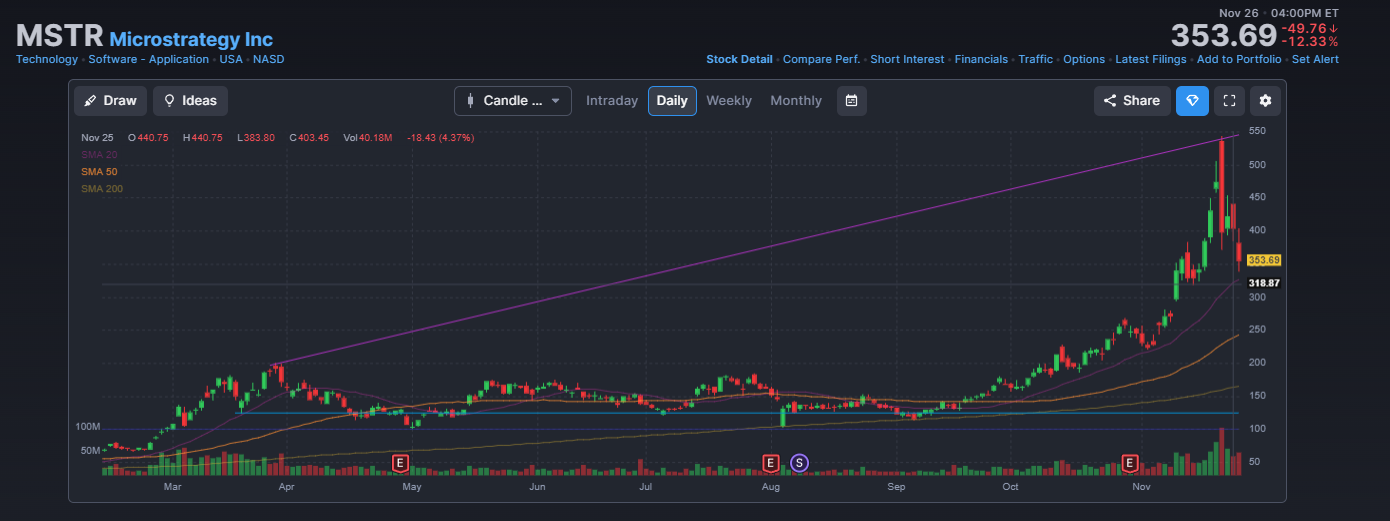Share the chart
Screen dimensions: 1390x521
click(1132, 101)
